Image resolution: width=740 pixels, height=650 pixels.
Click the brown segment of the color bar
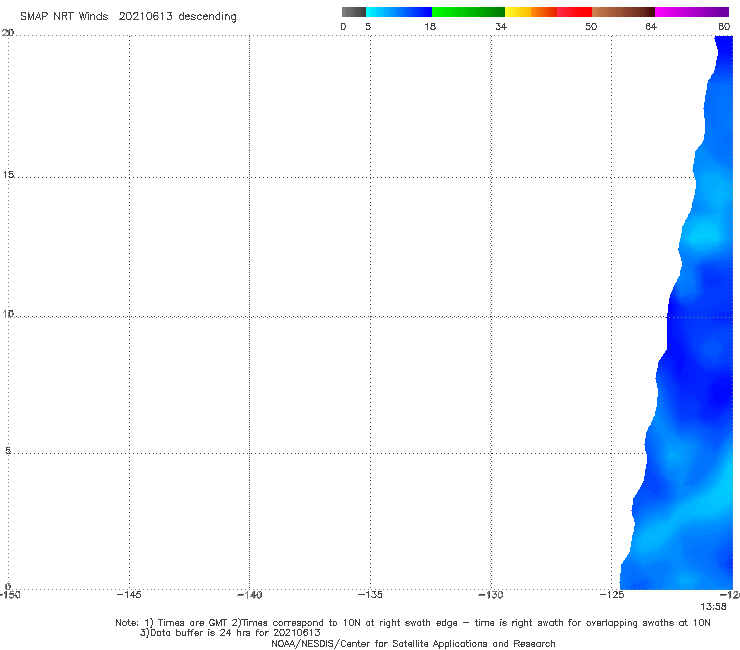pos(623,12)
